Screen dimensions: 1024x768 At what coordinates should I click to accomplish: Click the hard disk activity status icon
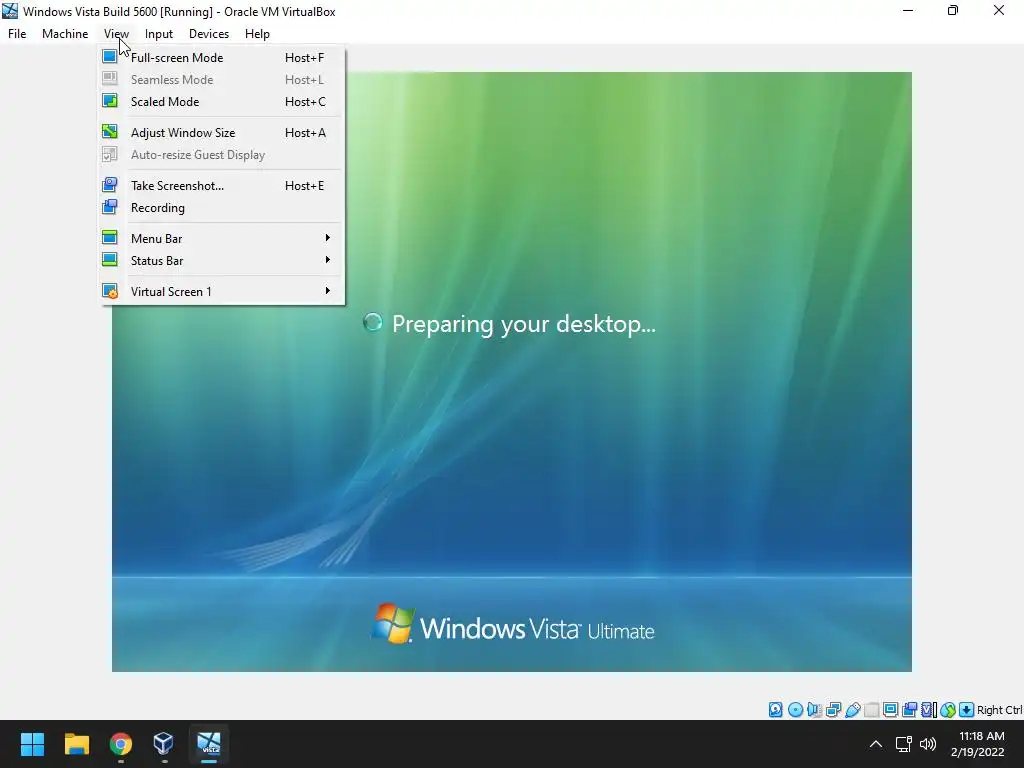click(x=775, y=709)
